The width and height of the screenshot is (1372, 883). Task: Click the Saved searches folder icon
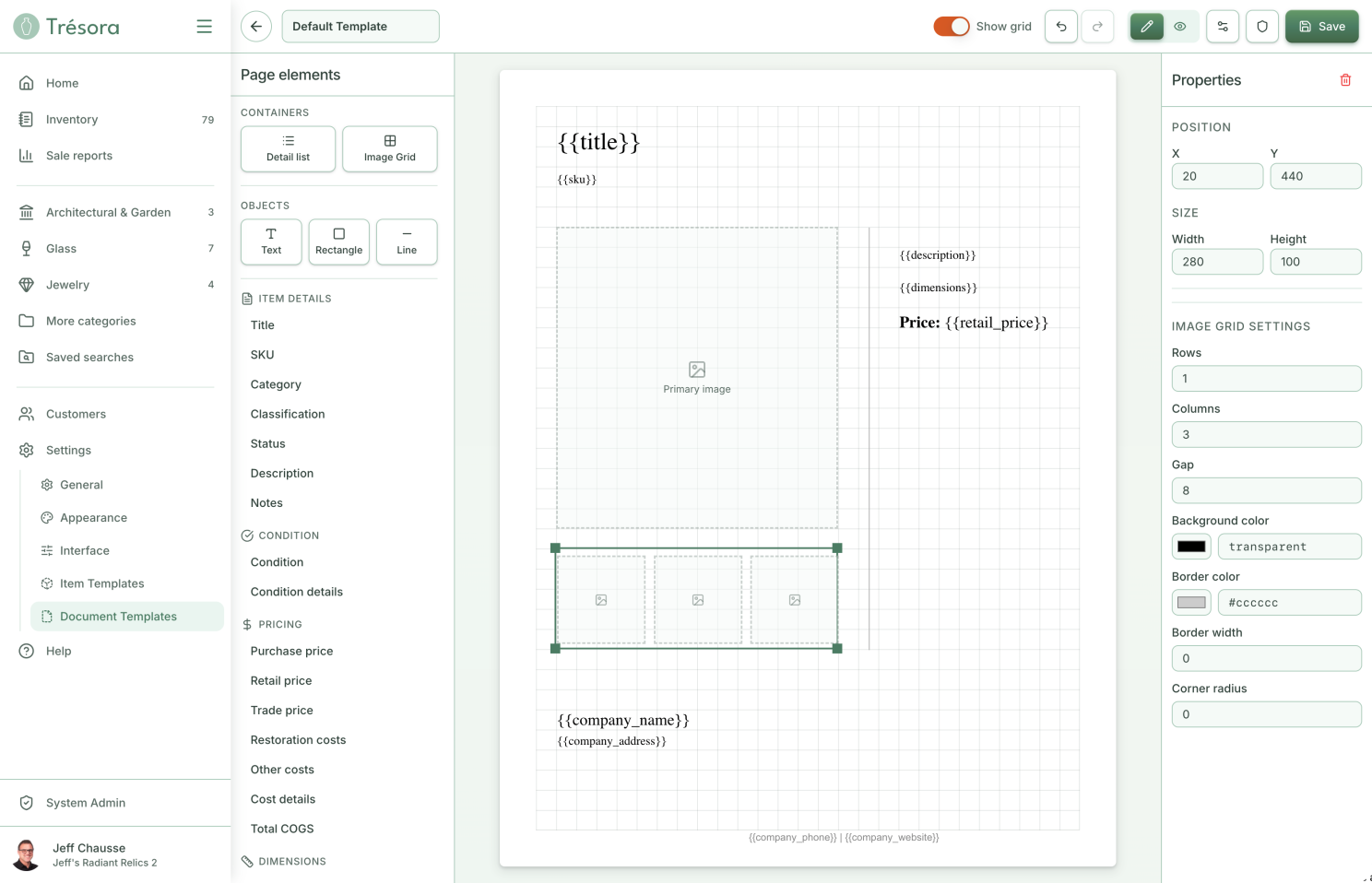point(26,357)
